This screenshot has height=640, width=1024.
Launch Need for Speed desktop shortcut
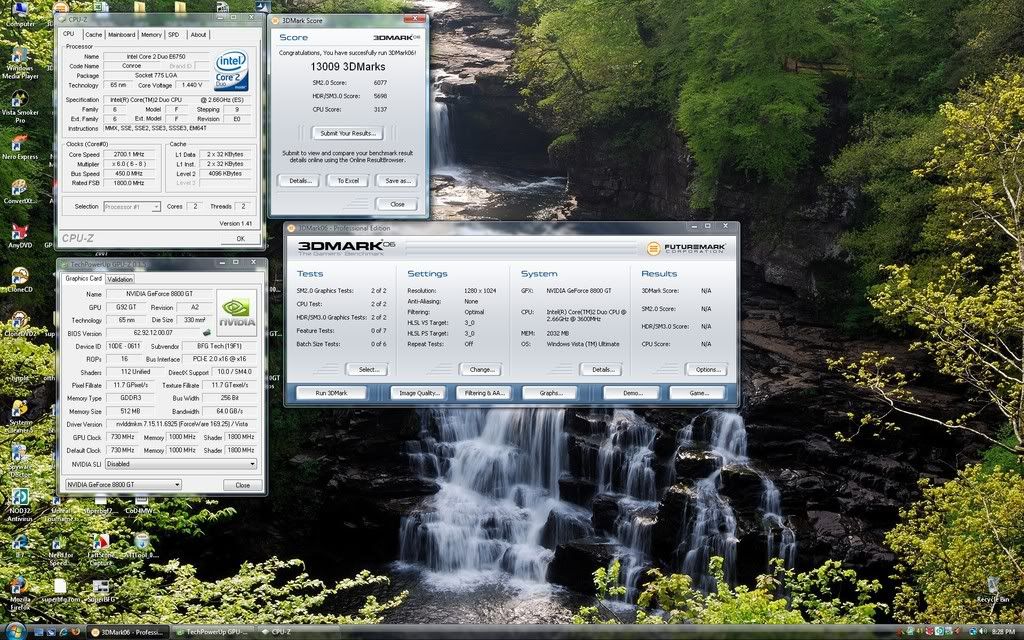tap(60, 549)
